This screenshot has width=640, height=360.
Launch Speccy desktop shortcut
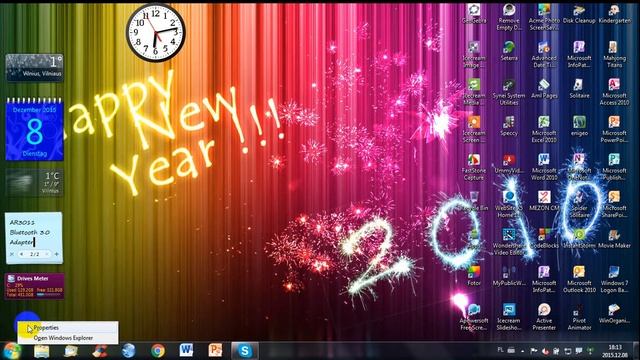point(509,126)
